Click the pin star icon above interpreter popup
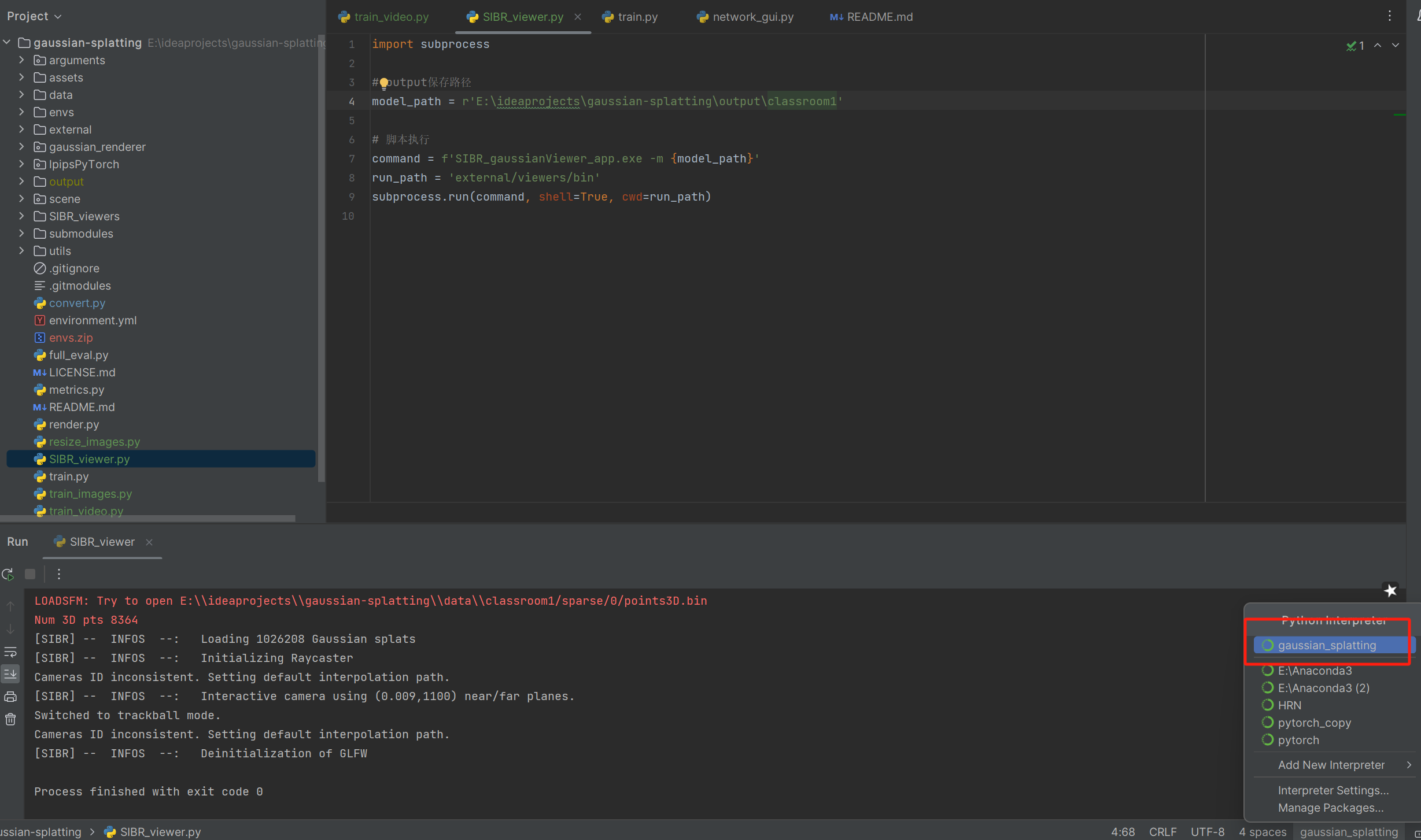This screenshot has height=840, width=1421. [x=1390, y=590]
